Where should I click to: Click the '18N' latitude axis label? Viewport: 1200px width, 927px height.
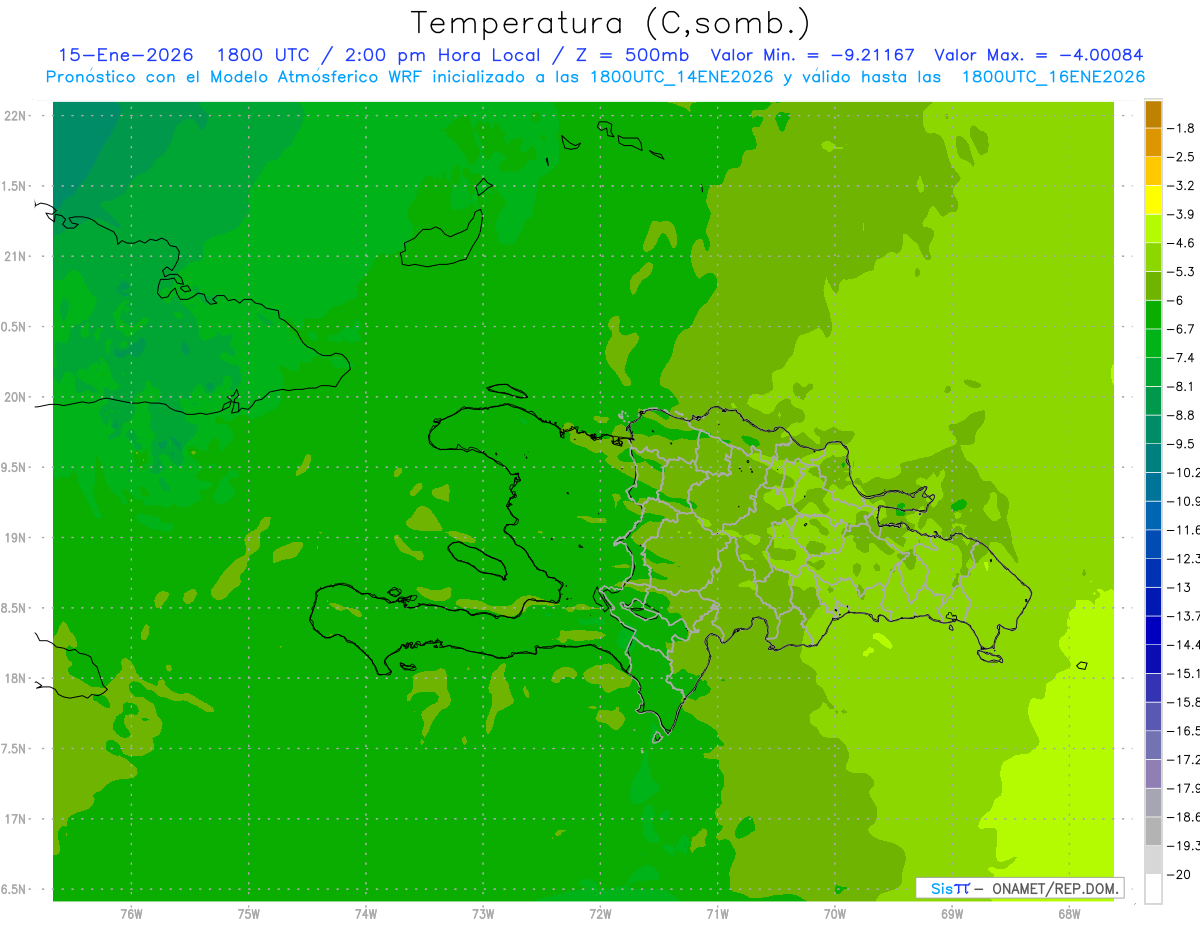point(15,678)
